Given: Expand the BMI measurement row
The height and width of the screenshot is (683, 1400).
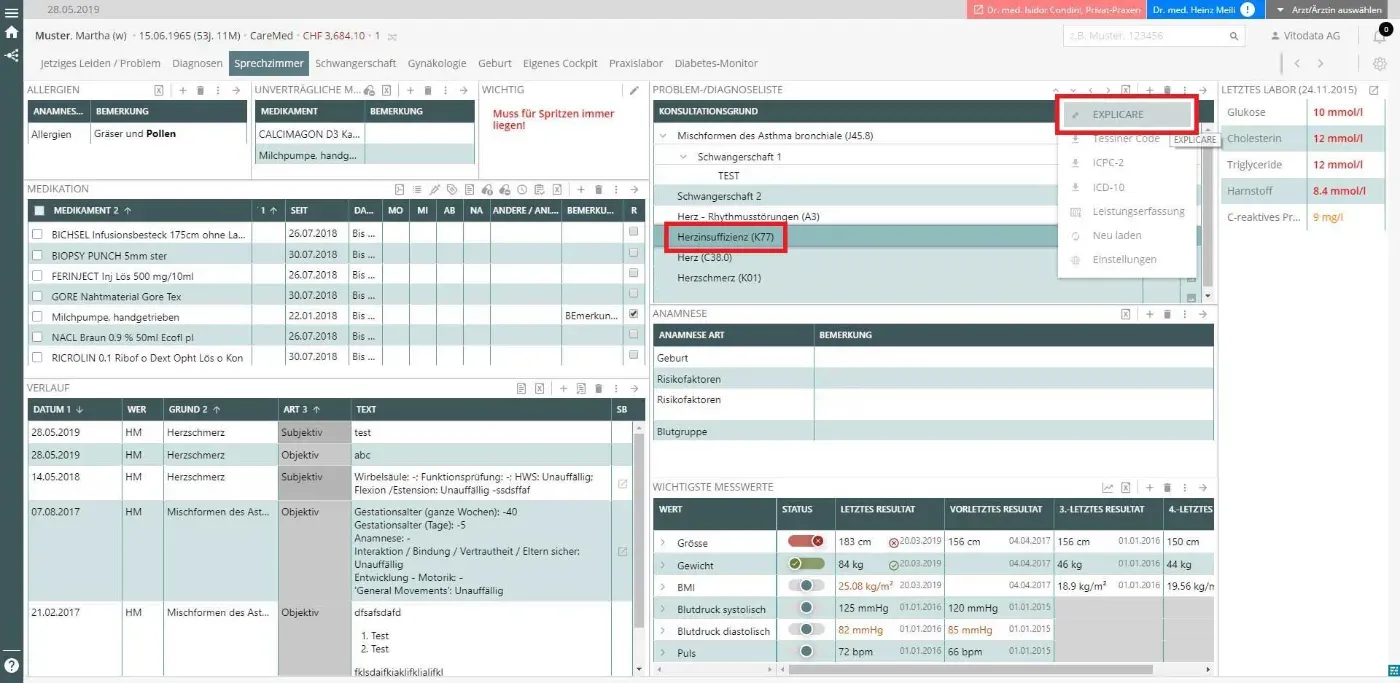Looking at the screenshot, I should pos(662,587).
